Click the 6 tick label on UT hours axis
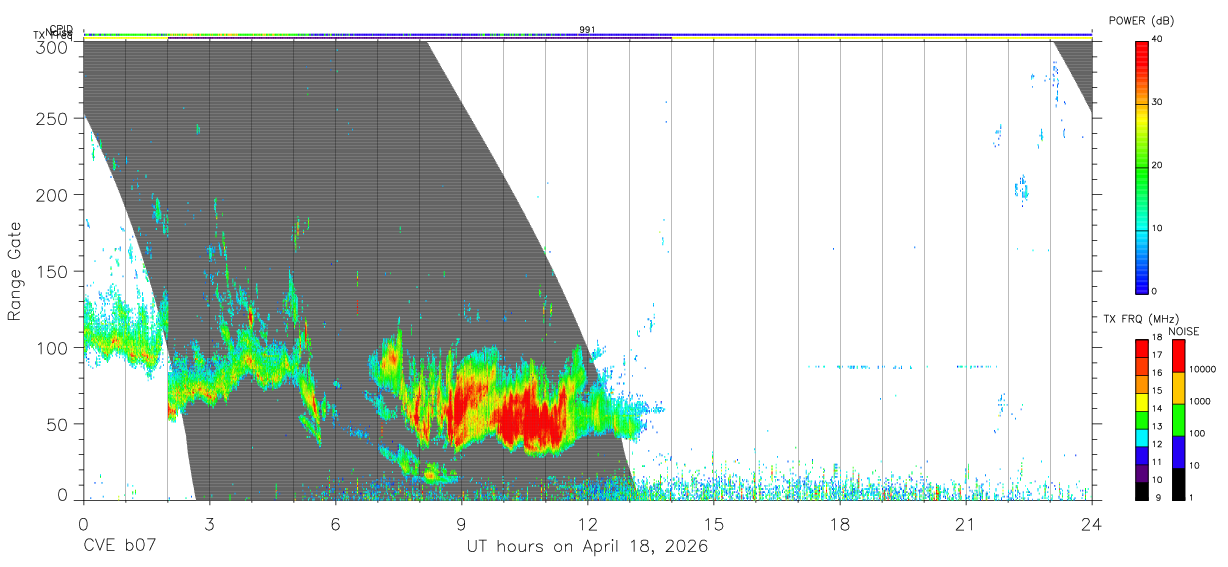 click(336, 524)
